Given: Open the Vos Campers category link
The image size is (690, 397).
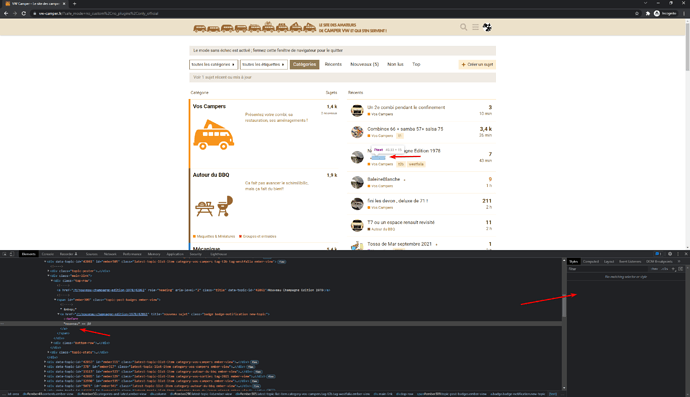Looking at the screenshot, I should pyautogui.click(x=209, y=106).
